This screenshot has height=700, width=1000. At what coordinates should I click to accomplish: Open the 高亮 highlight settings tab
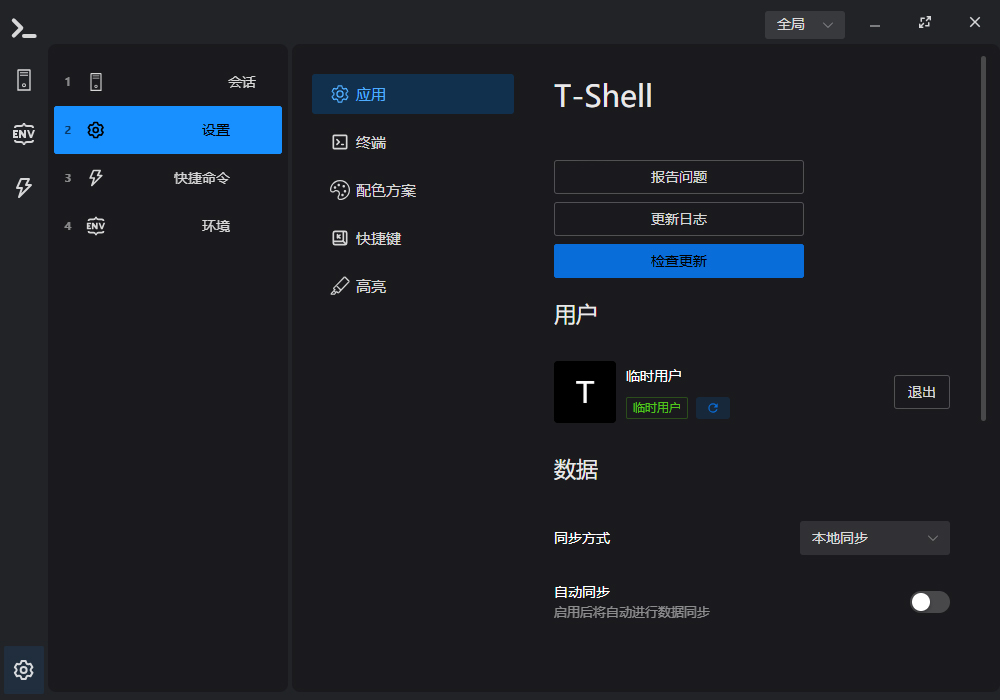[413, 286]
